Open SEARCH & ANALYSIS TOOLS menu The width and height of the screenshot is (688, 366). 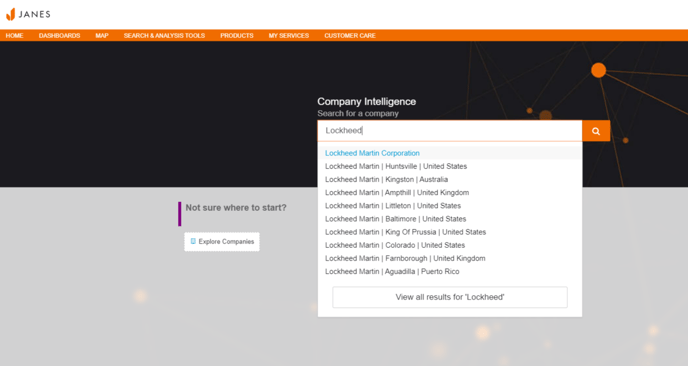point(164,36)
